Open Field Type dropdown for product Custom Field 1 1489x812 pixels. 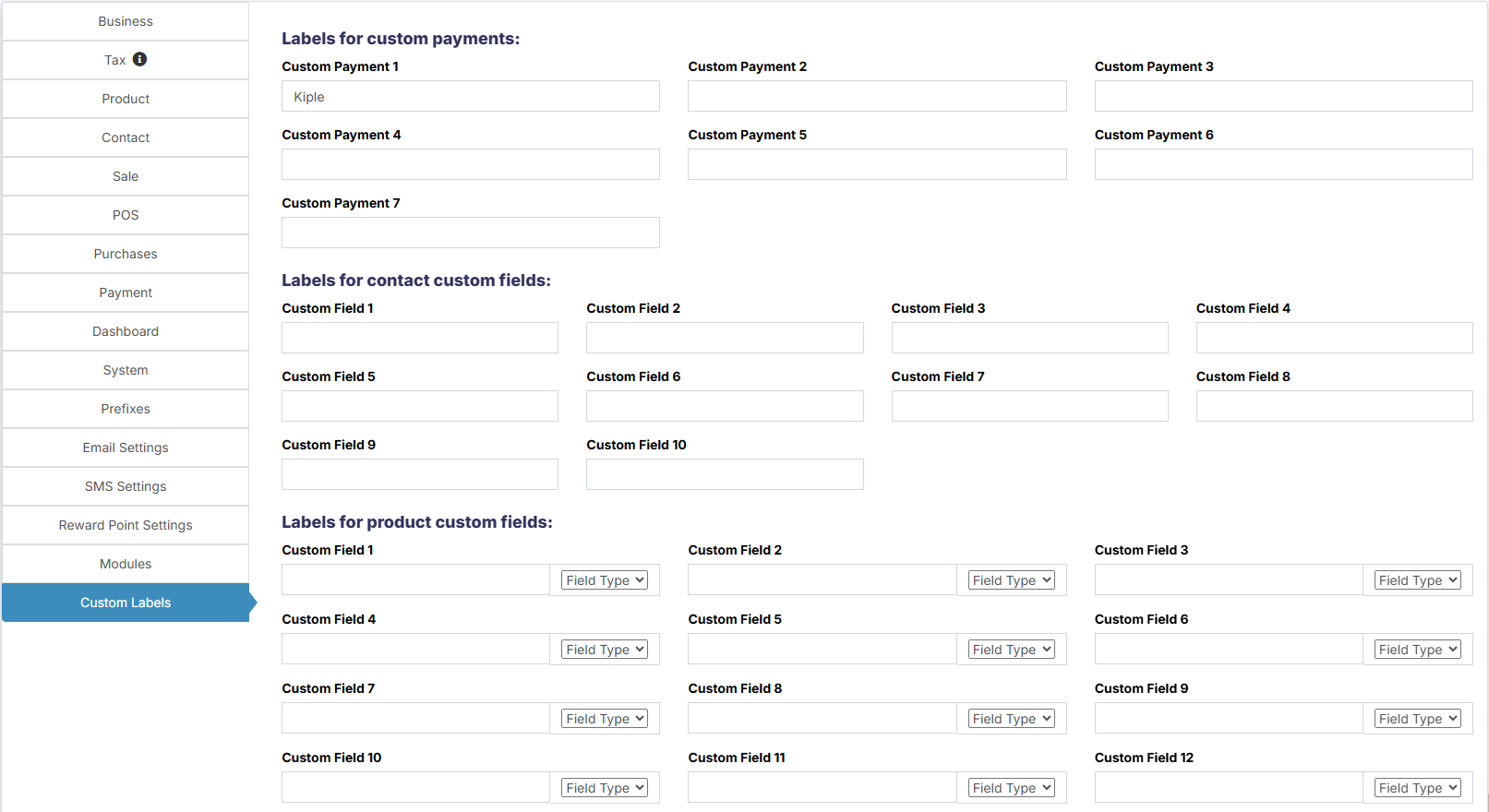605,580
